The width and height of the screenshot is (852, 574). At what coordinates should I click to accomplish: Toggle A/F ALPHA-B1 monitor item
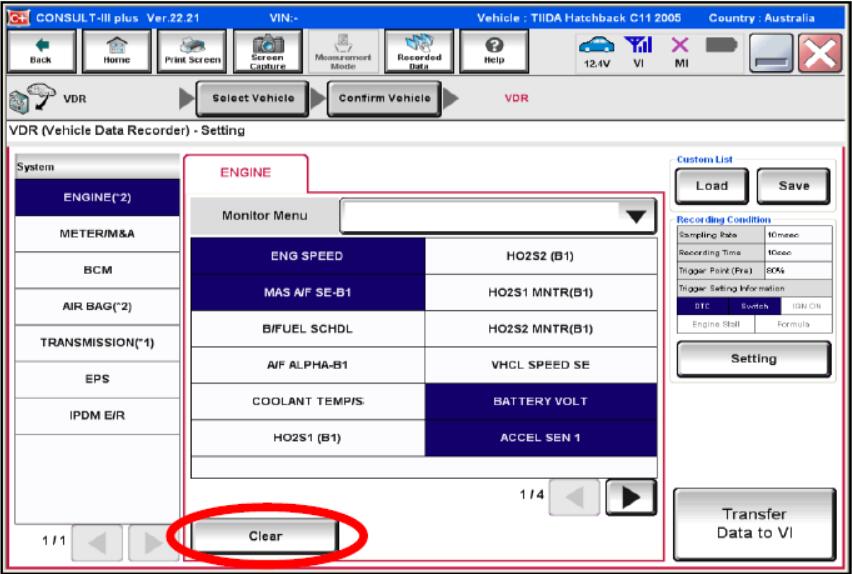pos(308,365)
